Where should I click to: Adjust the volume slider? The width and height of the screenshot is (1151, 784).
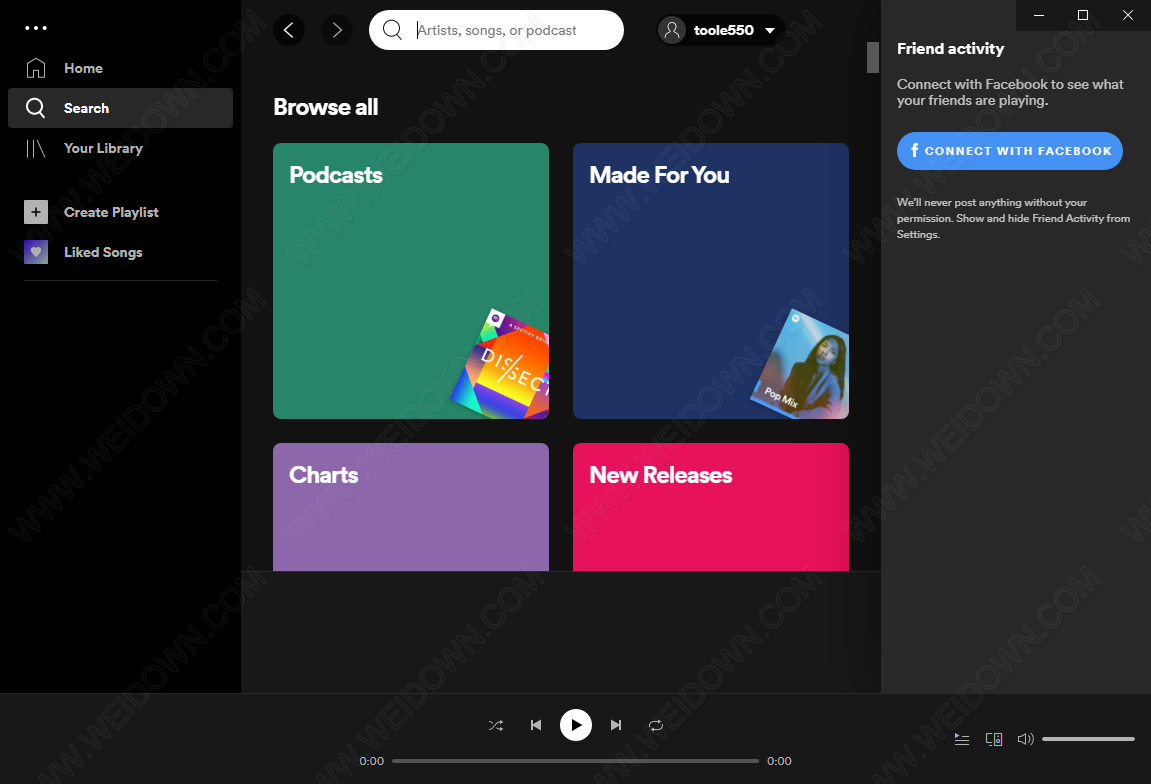[x=1088, y=739]
